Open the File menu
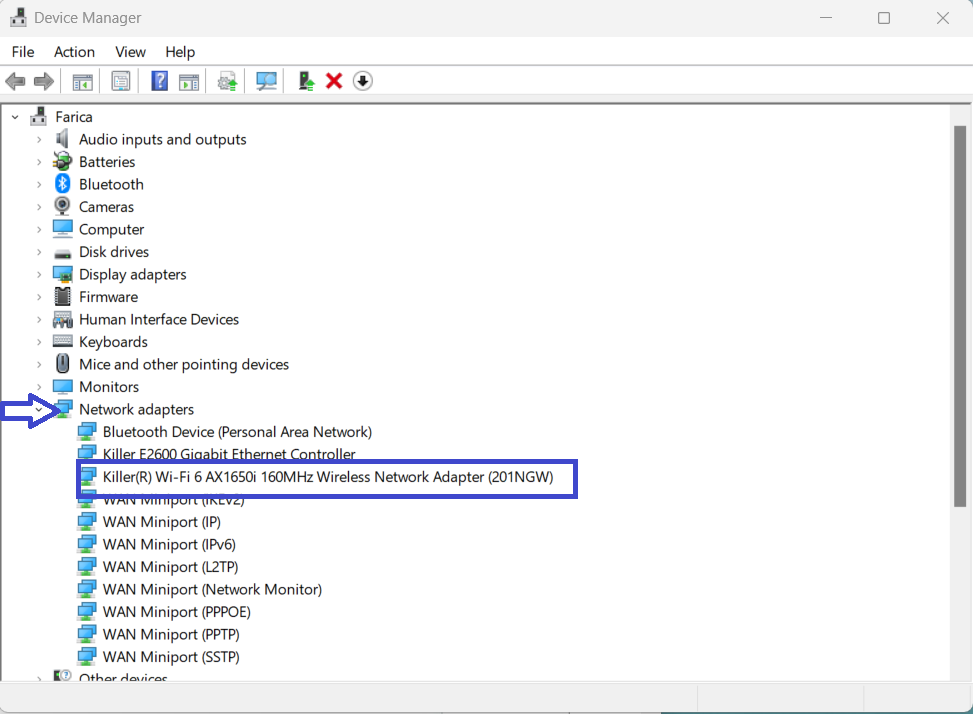973x714 pixels. (x=22, y=51)
